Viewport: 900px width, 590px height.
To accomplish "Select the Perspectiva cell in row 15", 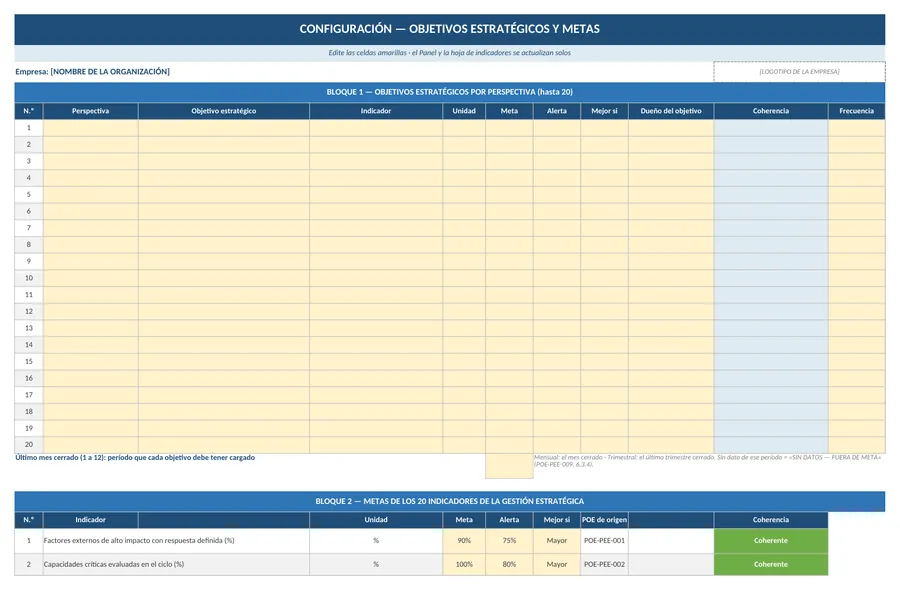I will (x=91, y=362).
